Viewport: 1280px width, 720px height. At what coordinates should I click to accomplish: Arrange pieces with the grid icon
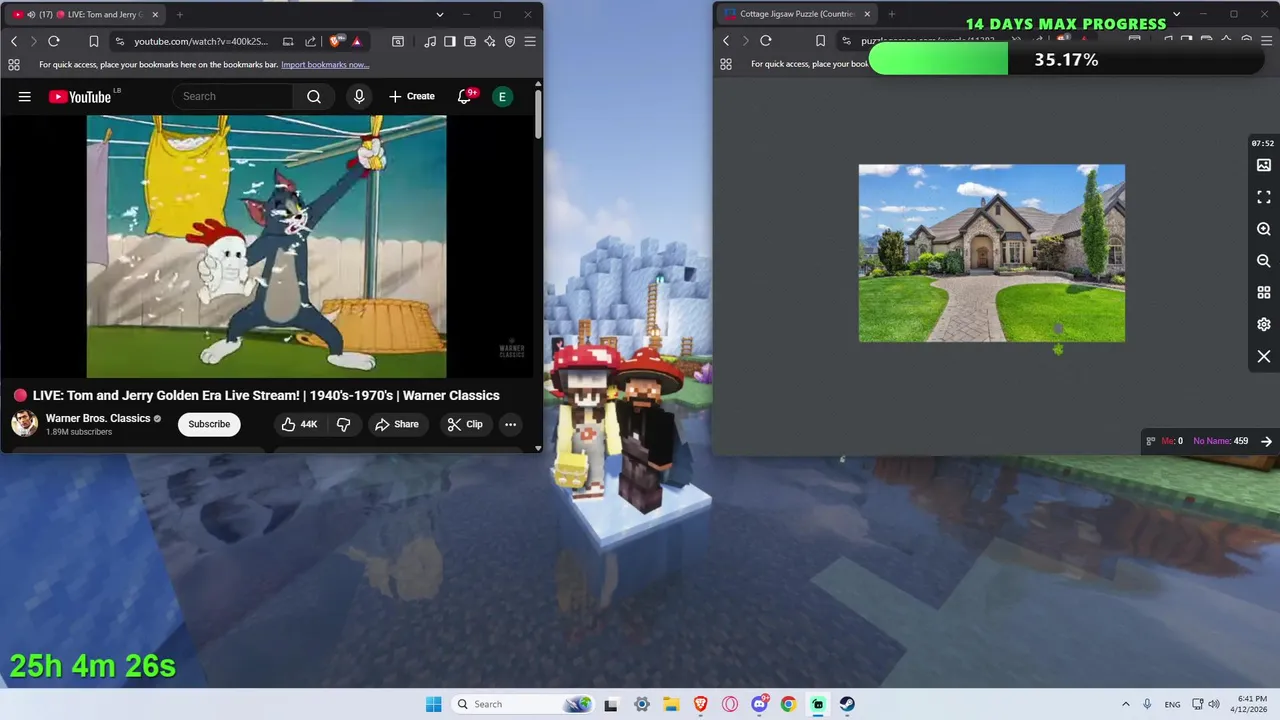point(1264,293)
